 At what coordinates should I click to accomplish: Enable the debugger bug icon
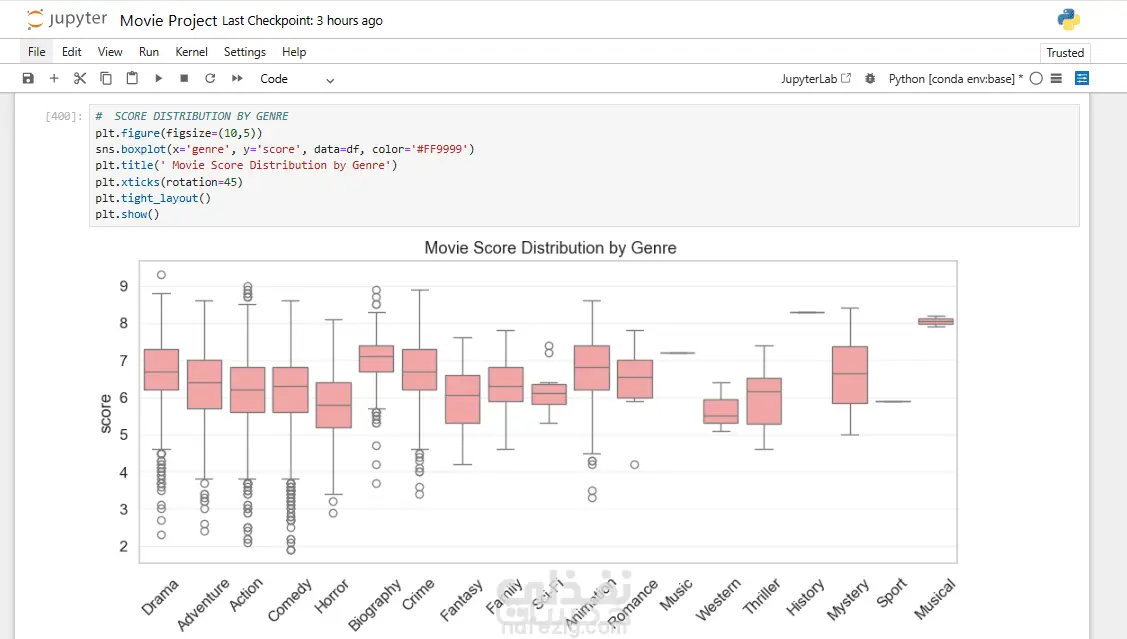tap(870, 78)
